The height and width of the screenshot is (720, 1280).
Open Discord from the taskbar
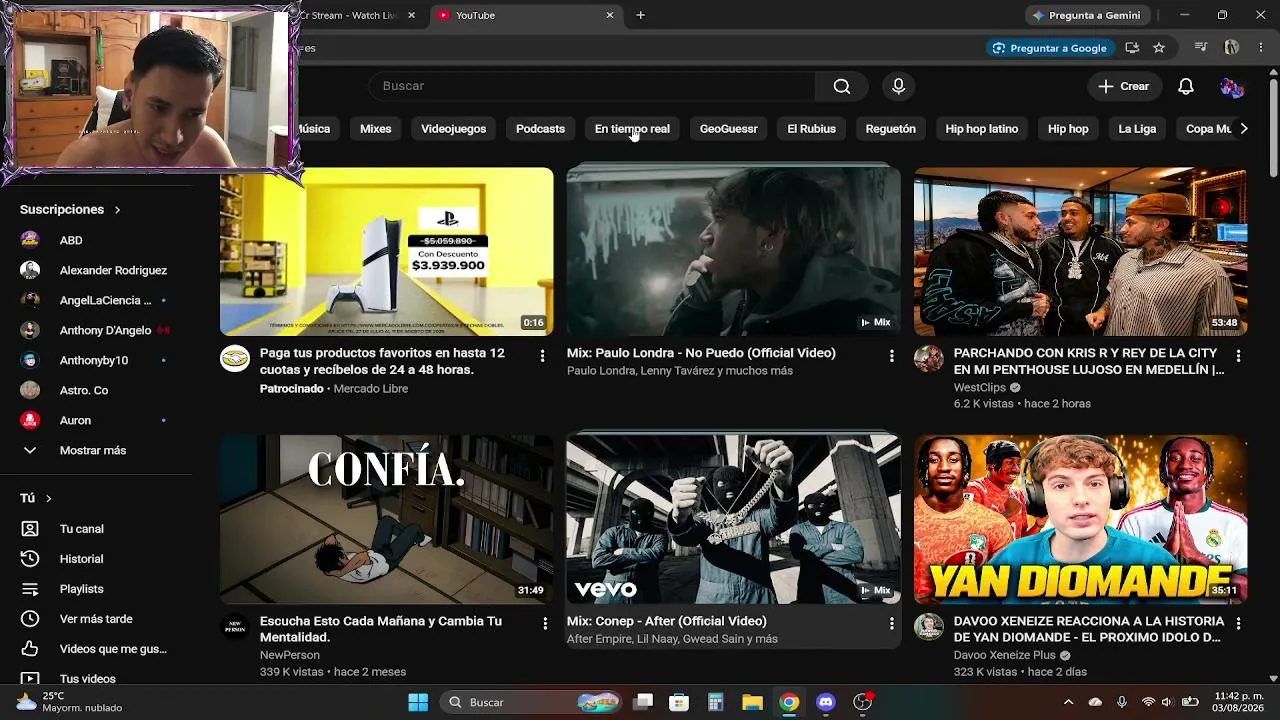(825, 702)
